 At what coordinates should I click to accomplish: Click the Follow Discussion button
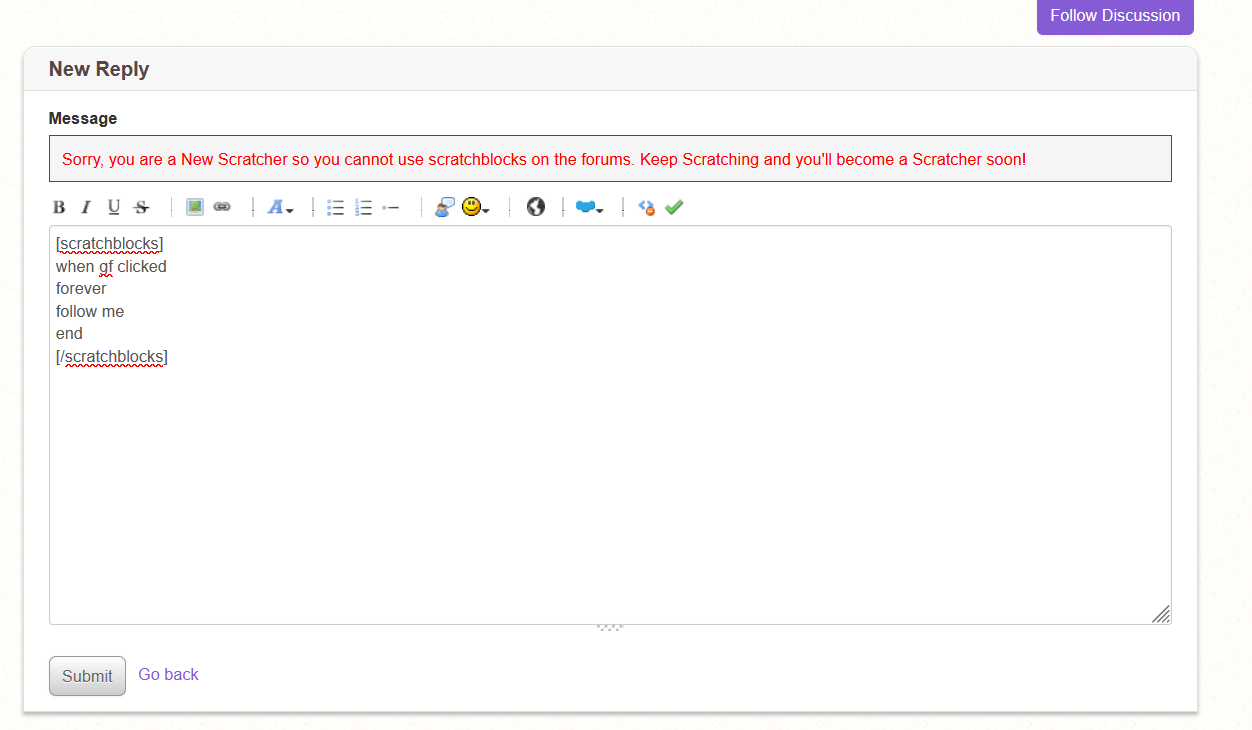1115,16
